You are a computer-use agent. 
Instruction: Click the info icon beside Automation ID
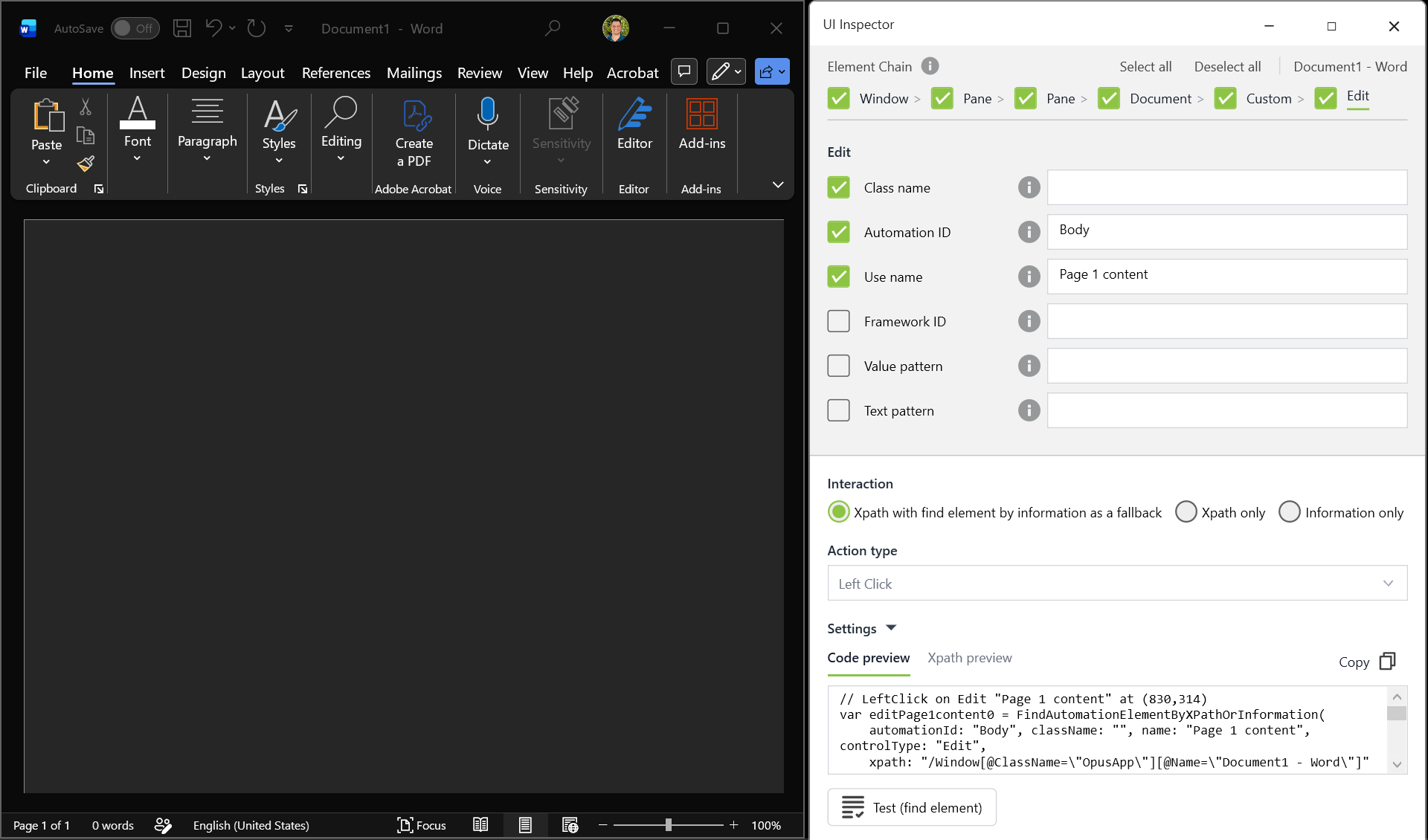tap(1029, 232)
